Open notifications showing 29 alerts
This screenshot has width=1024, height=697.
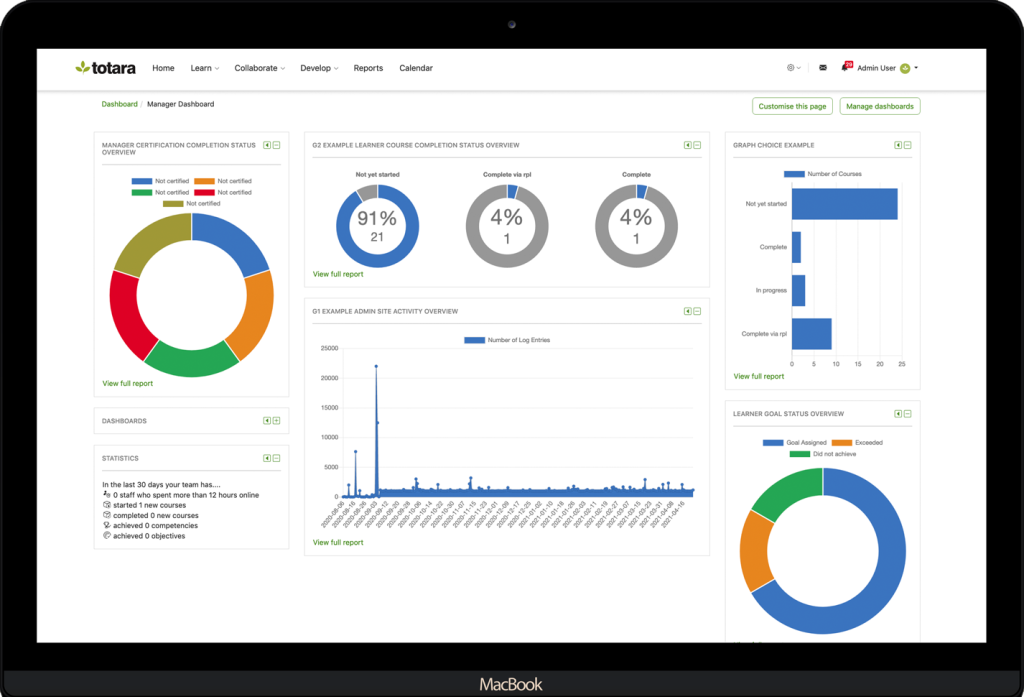tap(845, 67)
